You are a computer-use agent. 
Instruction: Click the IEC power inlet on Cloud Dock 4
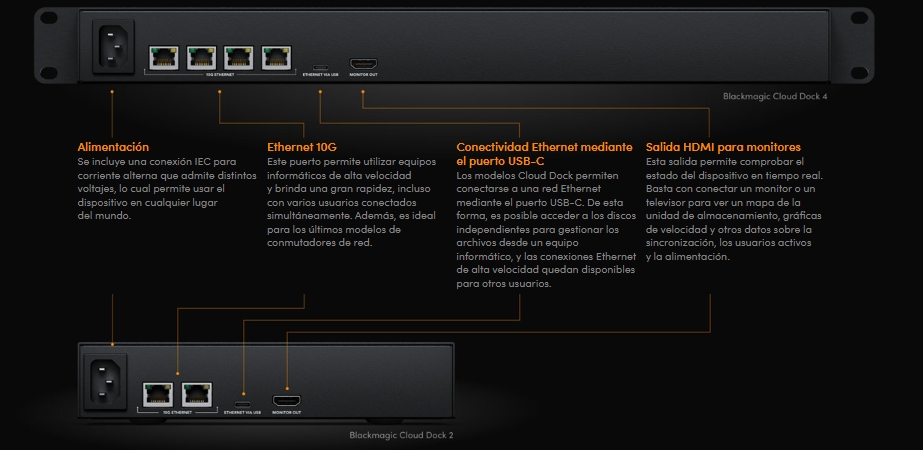pyautogui.click(x=113, y=49)
